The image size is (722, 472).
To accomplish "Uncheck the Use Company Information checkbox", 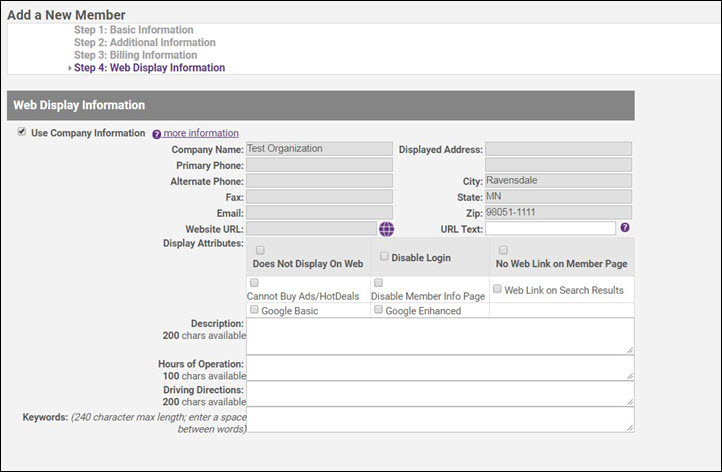I will (22, 132).
